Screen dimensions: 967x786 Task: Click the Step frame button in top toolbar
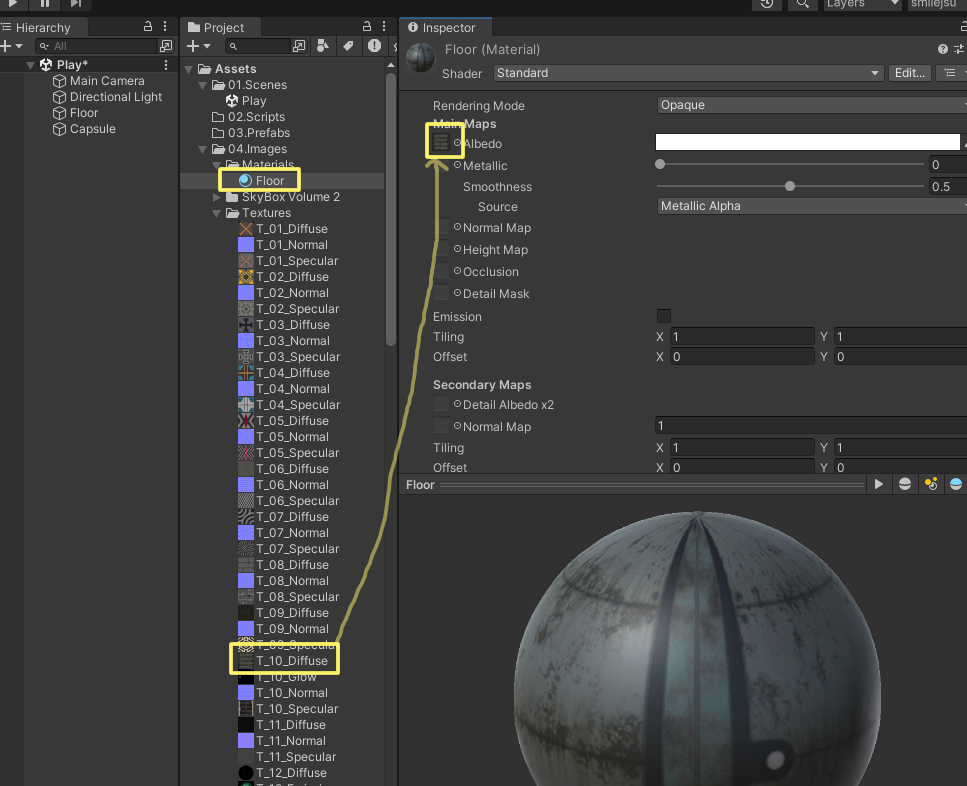click(x=75, y=4)
